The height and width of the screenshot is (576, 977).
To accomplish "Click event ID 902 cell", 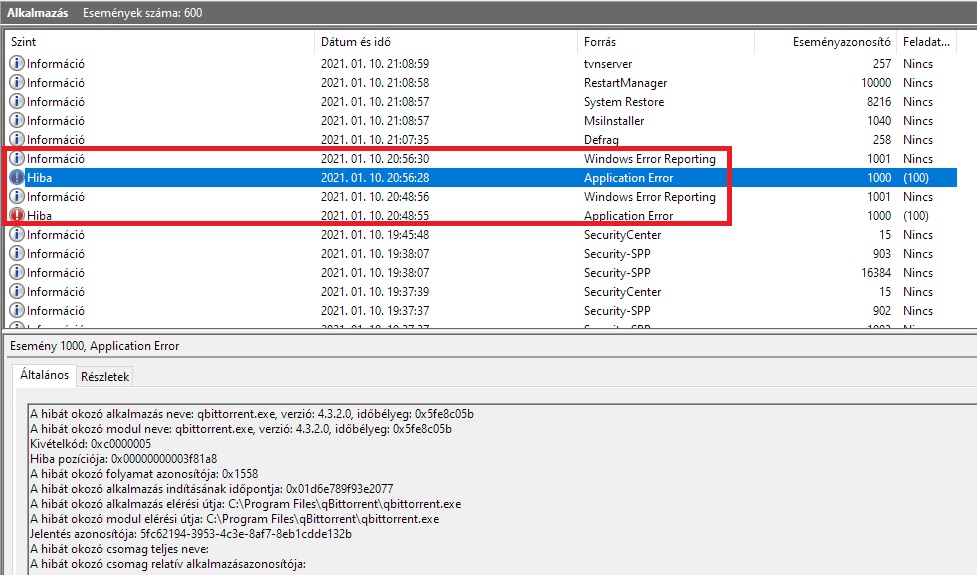I will pyautogui.click(x=882, y=310).
